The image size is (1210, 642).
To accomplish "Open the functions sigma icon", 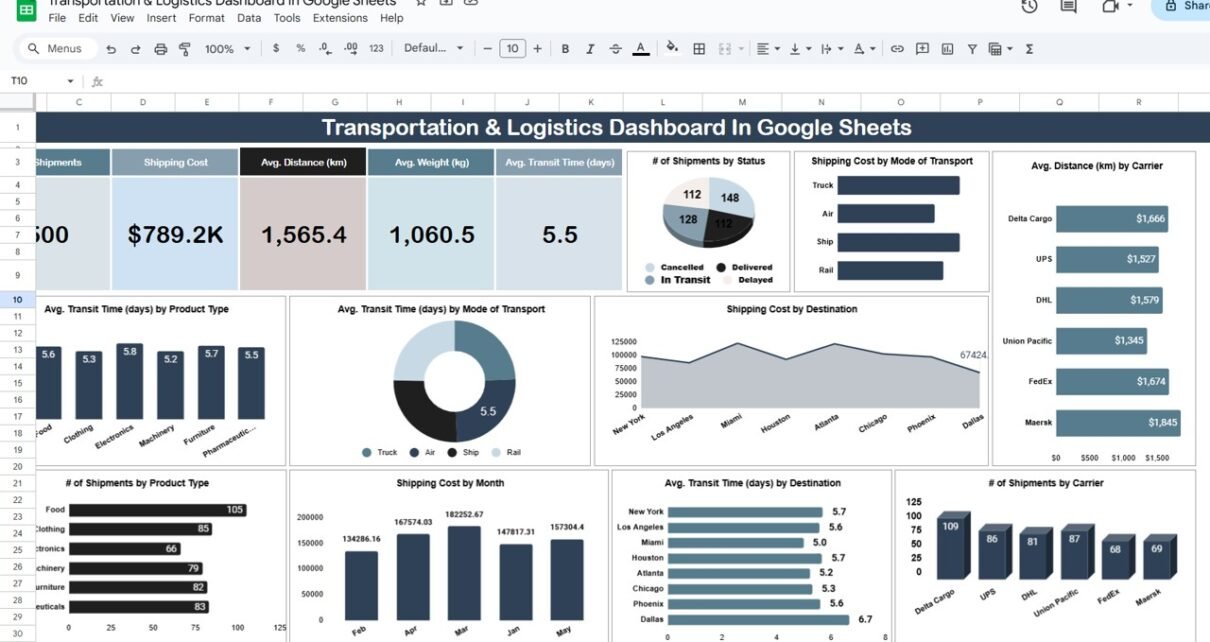I will [1029, 48].
